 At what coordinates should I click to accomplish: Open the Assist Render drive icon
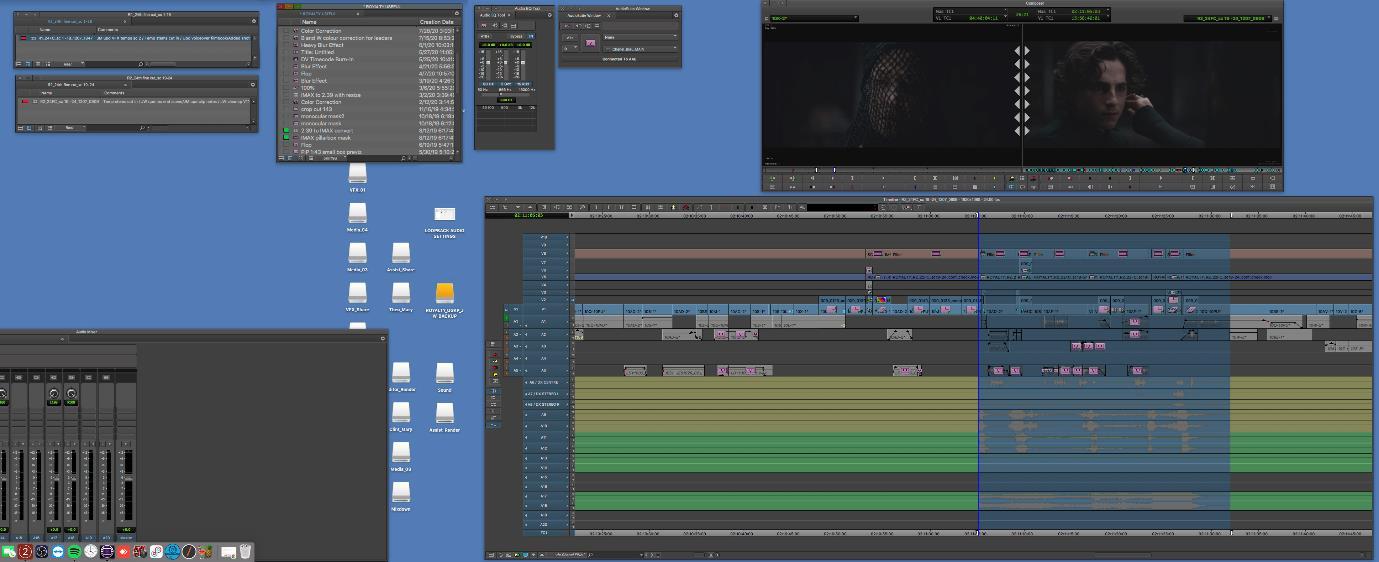tap(445, 411)
